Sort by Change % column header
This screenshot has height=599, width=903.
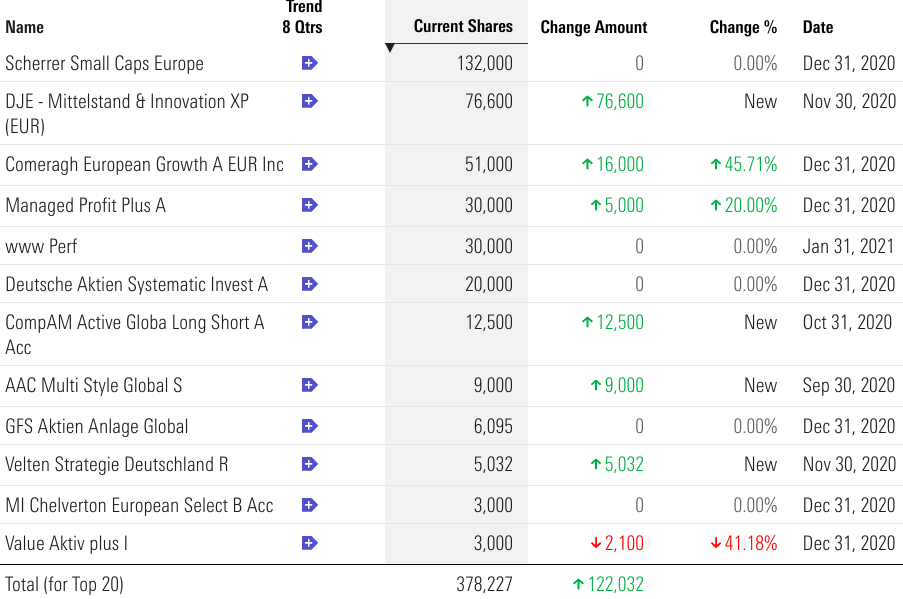tap(742, 27)
